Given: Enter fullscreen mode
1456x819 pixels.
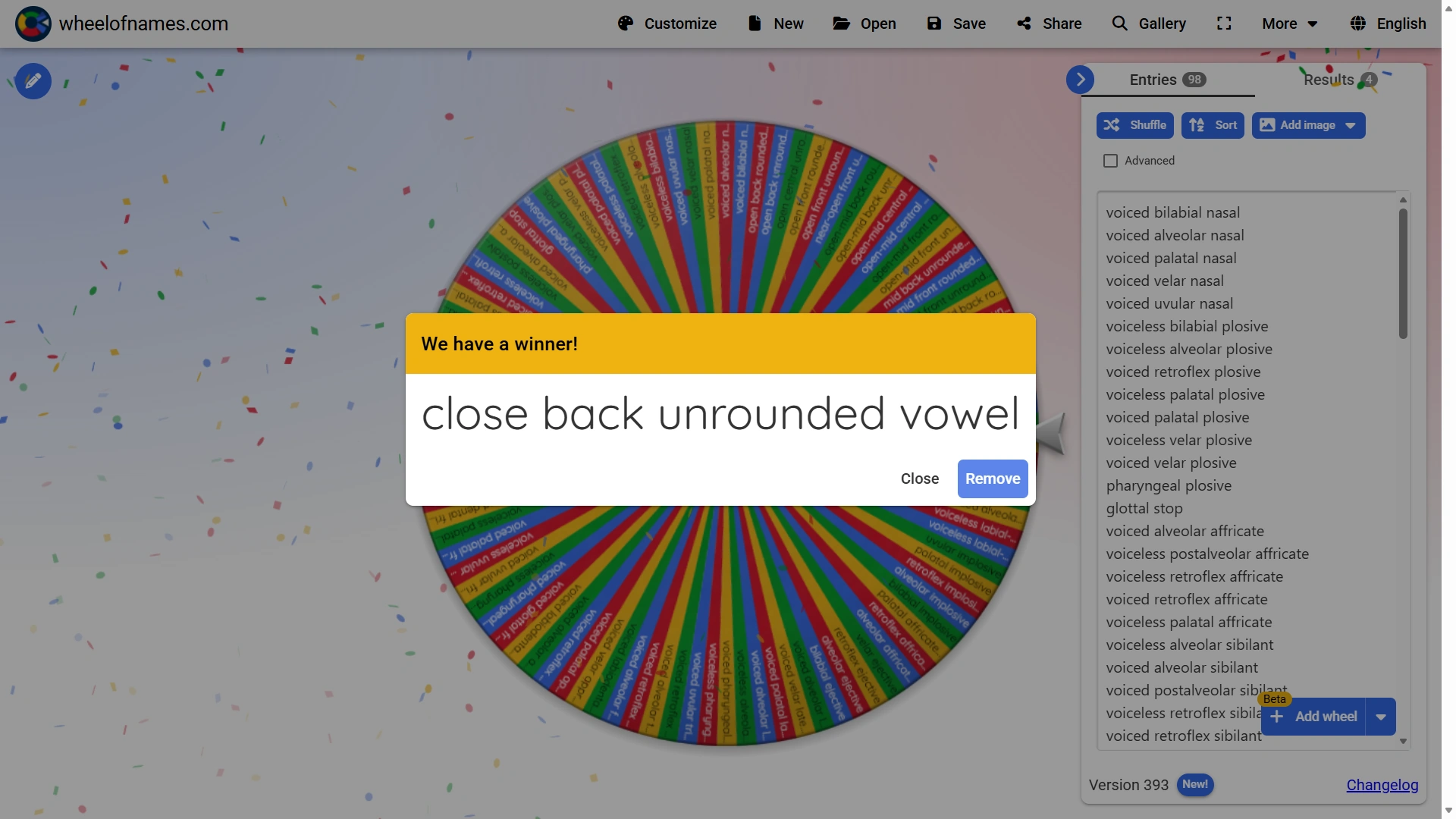Looking at the screenshot, I should tap(1224, 24).
